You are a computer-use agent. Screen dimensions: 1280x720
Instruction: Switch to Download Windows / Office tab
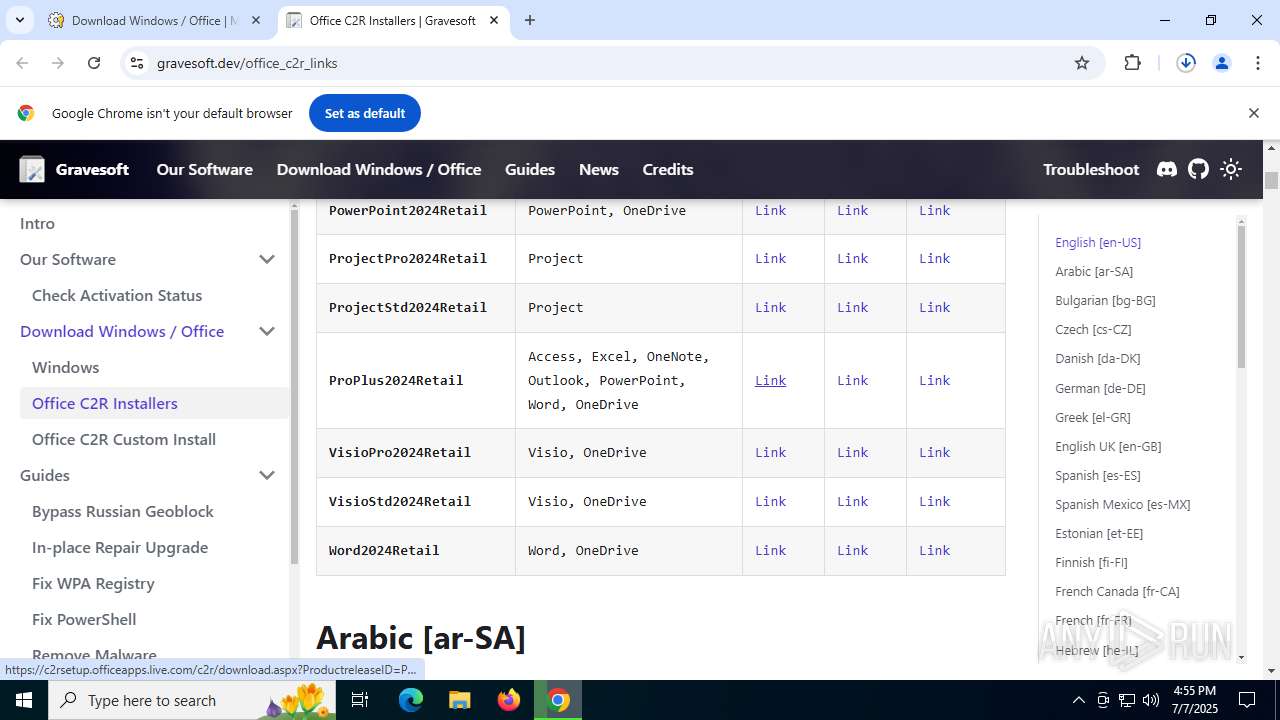pos(155,20)
